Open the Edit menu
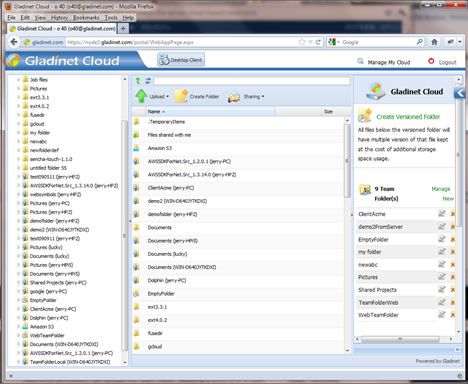468x384 pixels. 25,17
